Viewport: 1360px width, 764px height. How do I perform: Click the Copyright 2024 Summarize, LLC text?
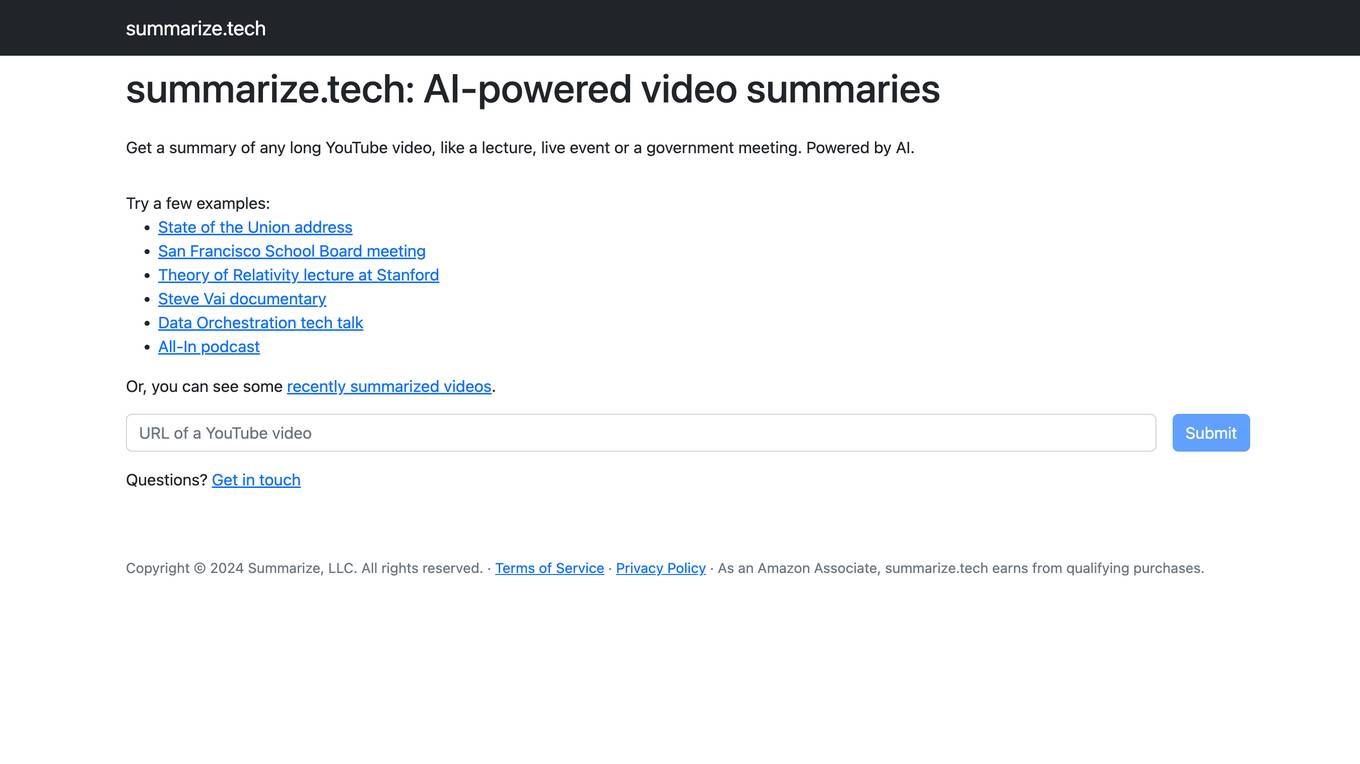(304, 568)
